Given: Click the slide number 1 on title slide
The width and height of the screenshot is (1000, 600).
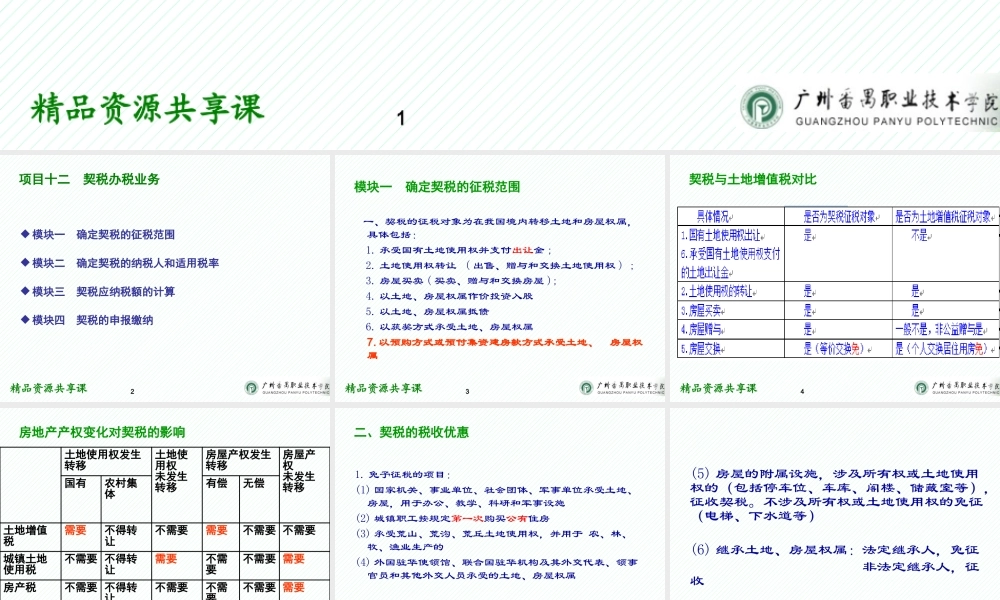Looking at the screenshot, I should 399,117.
